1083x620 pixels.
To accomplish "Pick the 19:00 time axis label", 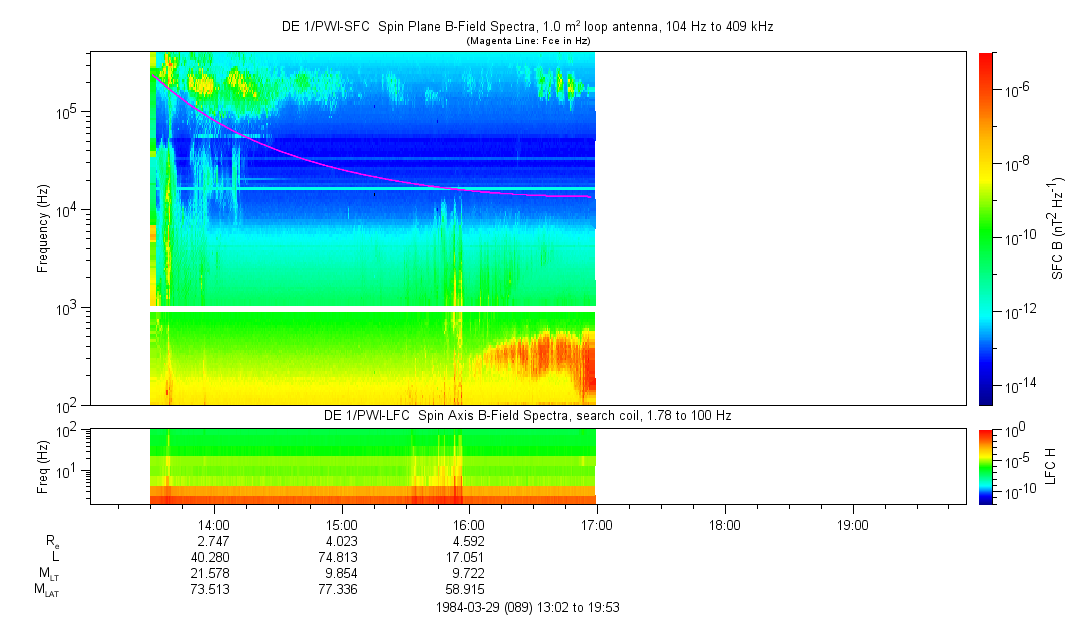I will pyautogui.click(x=852, y=524).
